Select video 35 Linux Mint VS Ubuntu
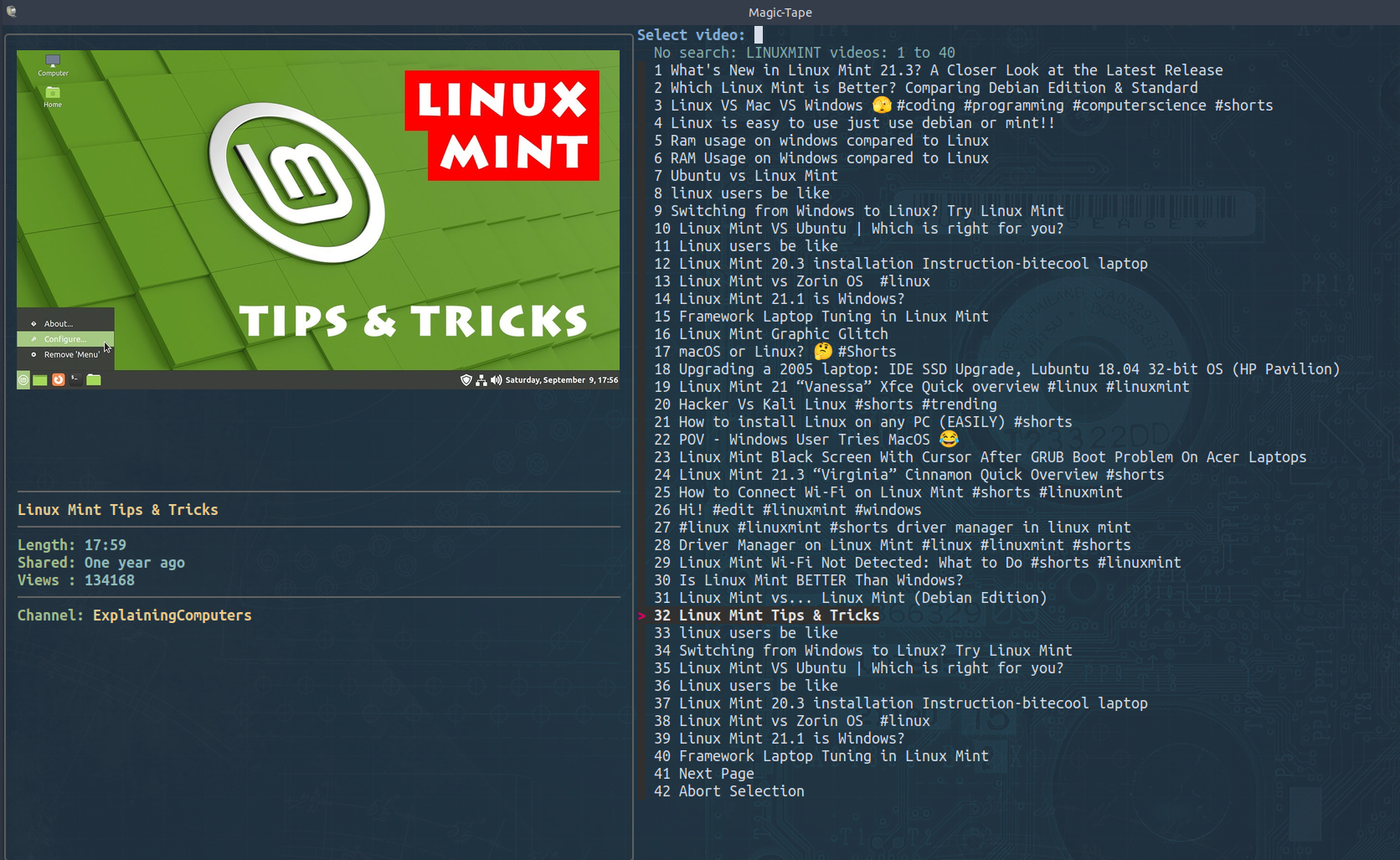The image size is (1400, 860). 858,668
